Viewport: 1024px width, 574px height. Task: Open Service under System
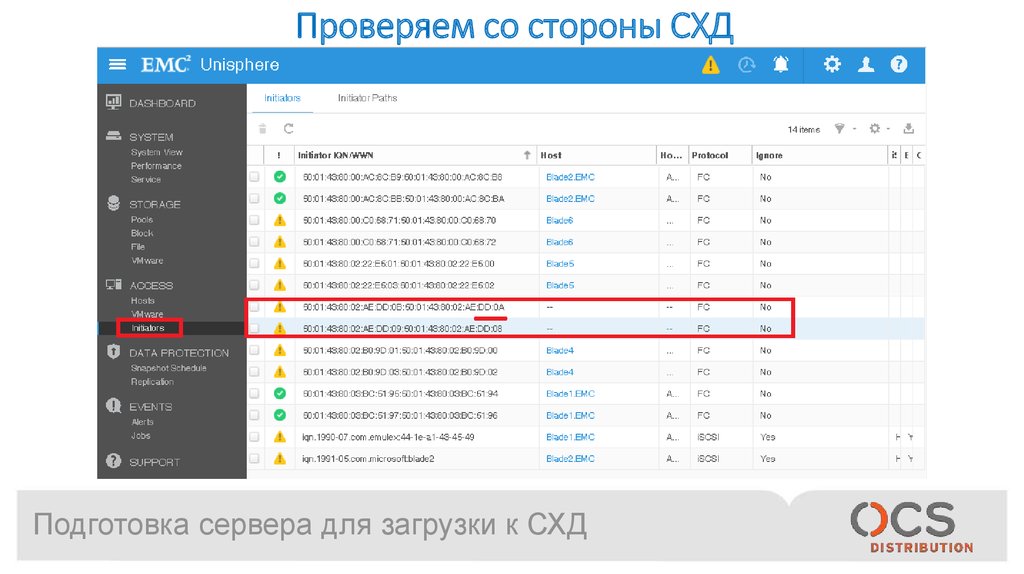(146, 180)
